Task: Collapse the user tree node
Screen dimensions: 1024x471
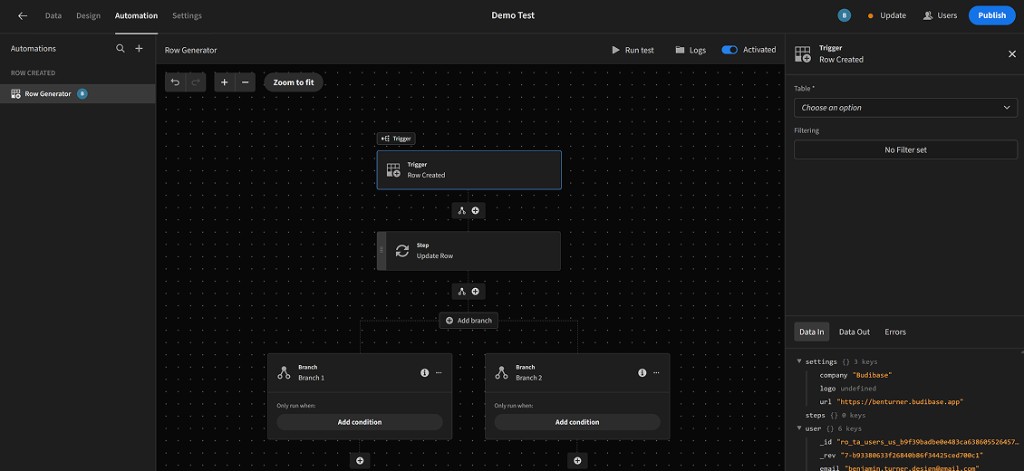Action: point(799,429)
